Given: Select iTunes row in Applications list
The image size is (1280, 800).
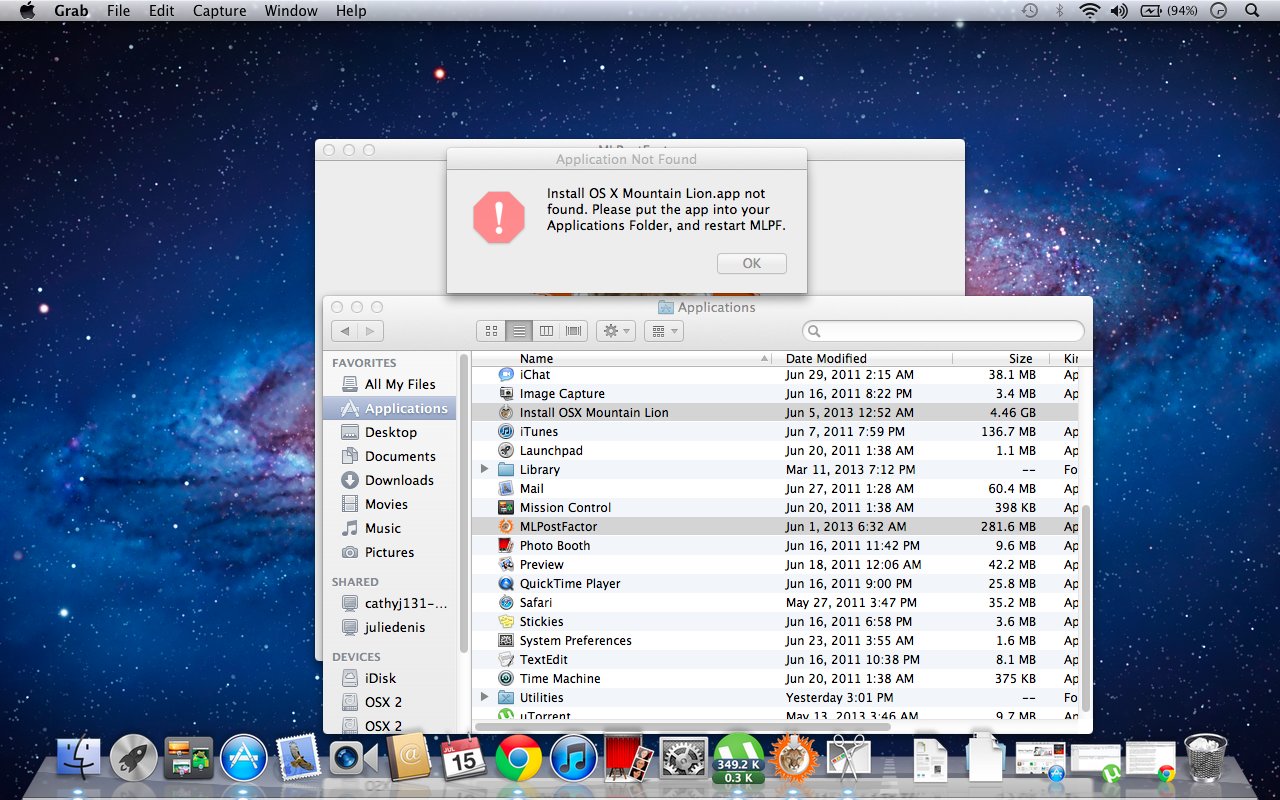Looking at the screenshot, I should click(x=775, y=431).
